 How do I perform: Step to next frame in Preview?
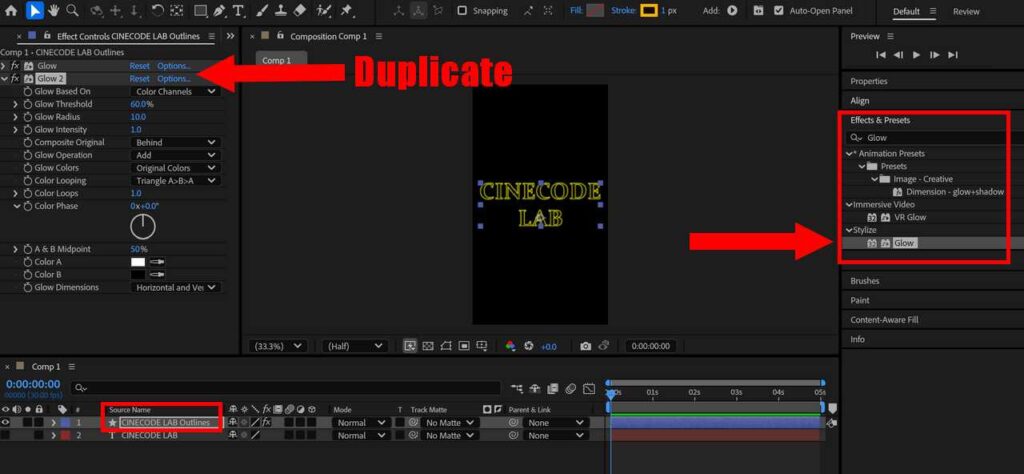pos(935,55)
